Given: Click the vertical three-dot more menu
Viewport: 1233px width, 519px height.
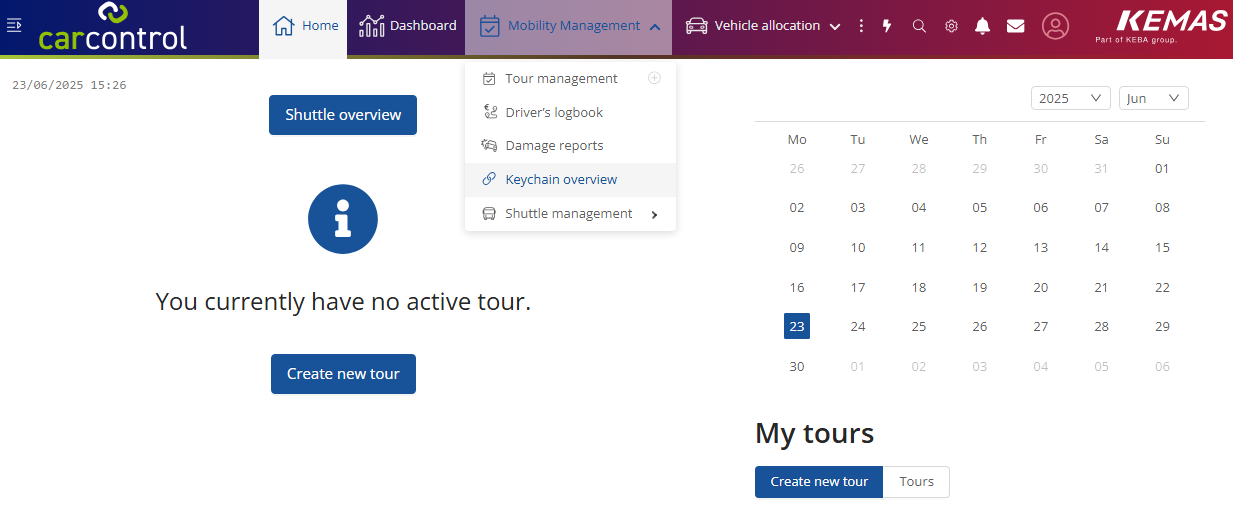Looking at the screenshot, I should click(862, 26).
